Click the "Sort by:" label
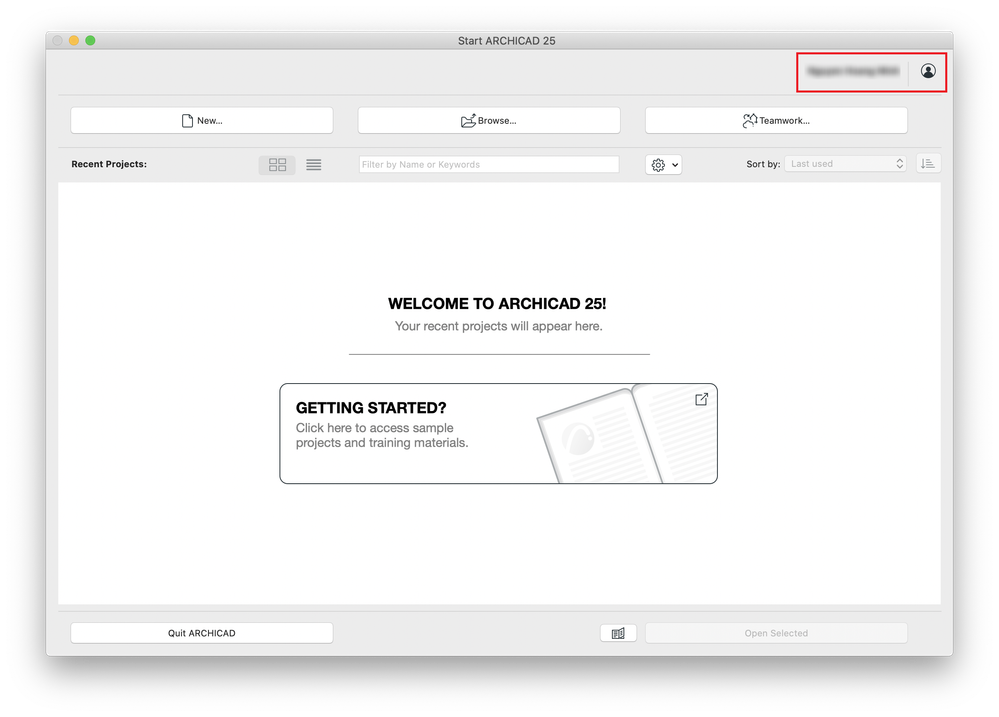 pos(763,164)
